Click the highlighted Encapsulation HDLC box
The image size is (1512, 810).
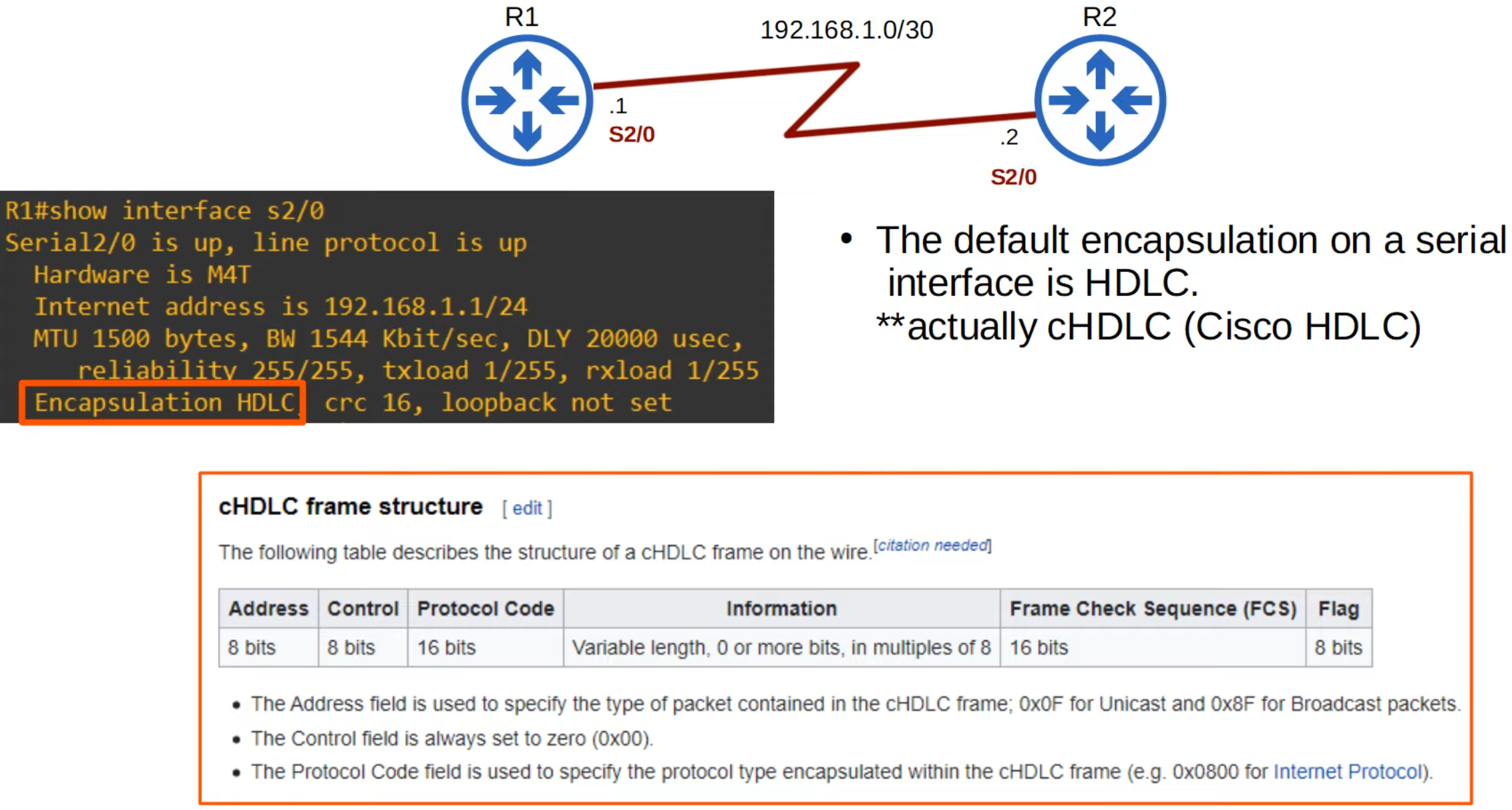pyautogui.click(x=163, y=403)
